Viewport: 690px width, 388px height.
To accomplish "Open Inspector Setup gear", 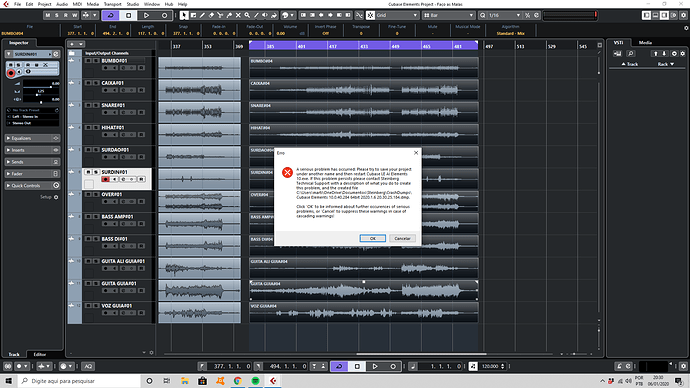I will [x=56, y=197].
